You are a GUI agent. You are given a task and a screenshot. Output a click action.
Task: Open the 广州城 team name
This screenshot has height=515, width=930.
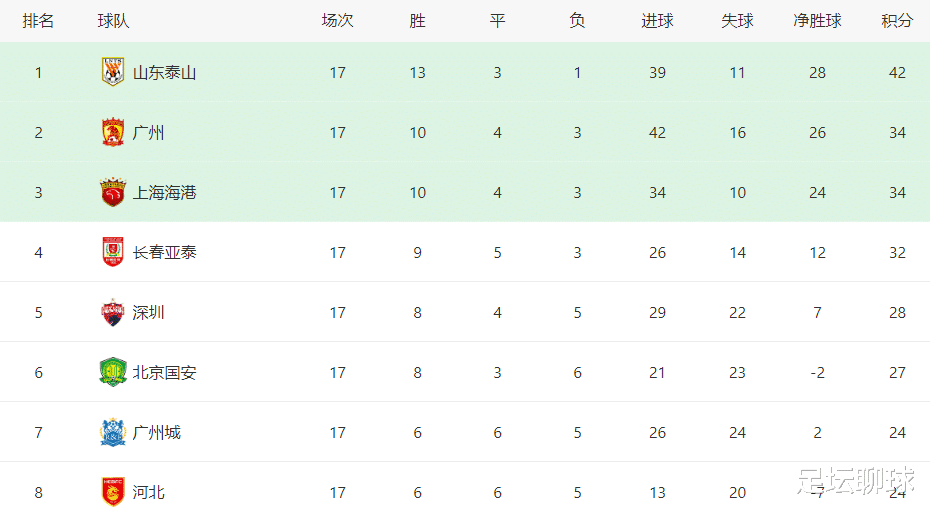click(x=157, y=433)
